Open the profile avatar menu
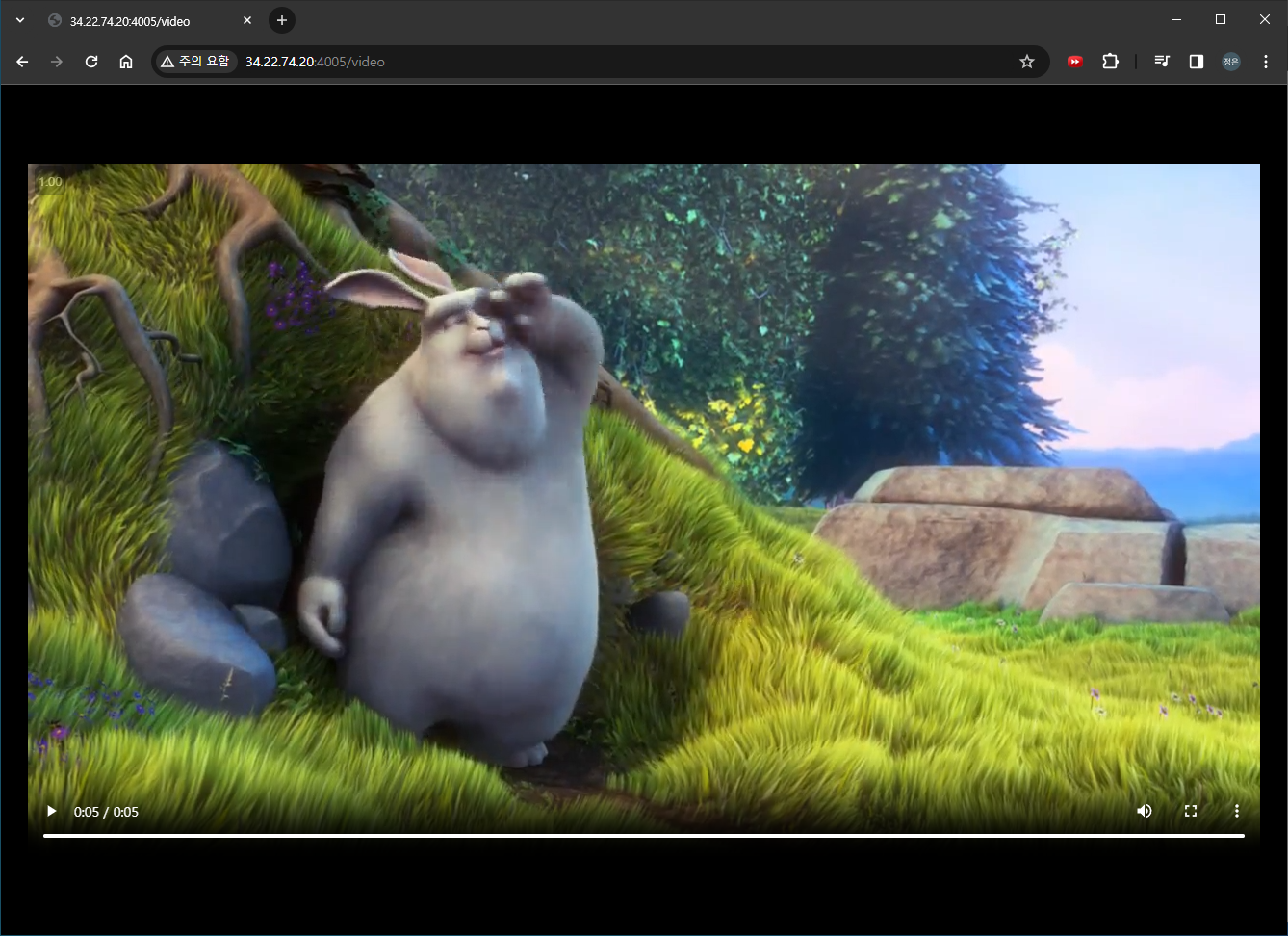This screenshot has height=936, width=1288. (x=1231, y=62)
